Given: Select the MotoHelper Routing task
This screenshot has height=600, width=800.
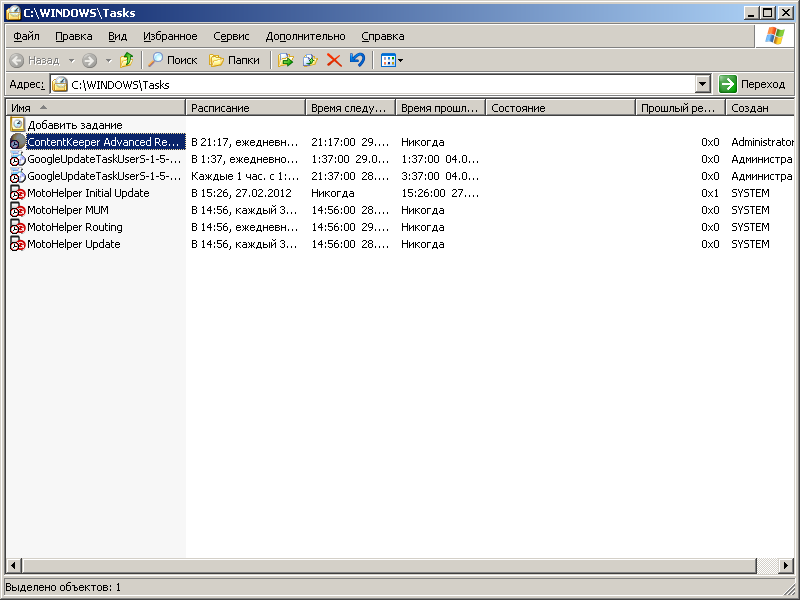Looking at the screenshot, I should (x=74, y=227).
